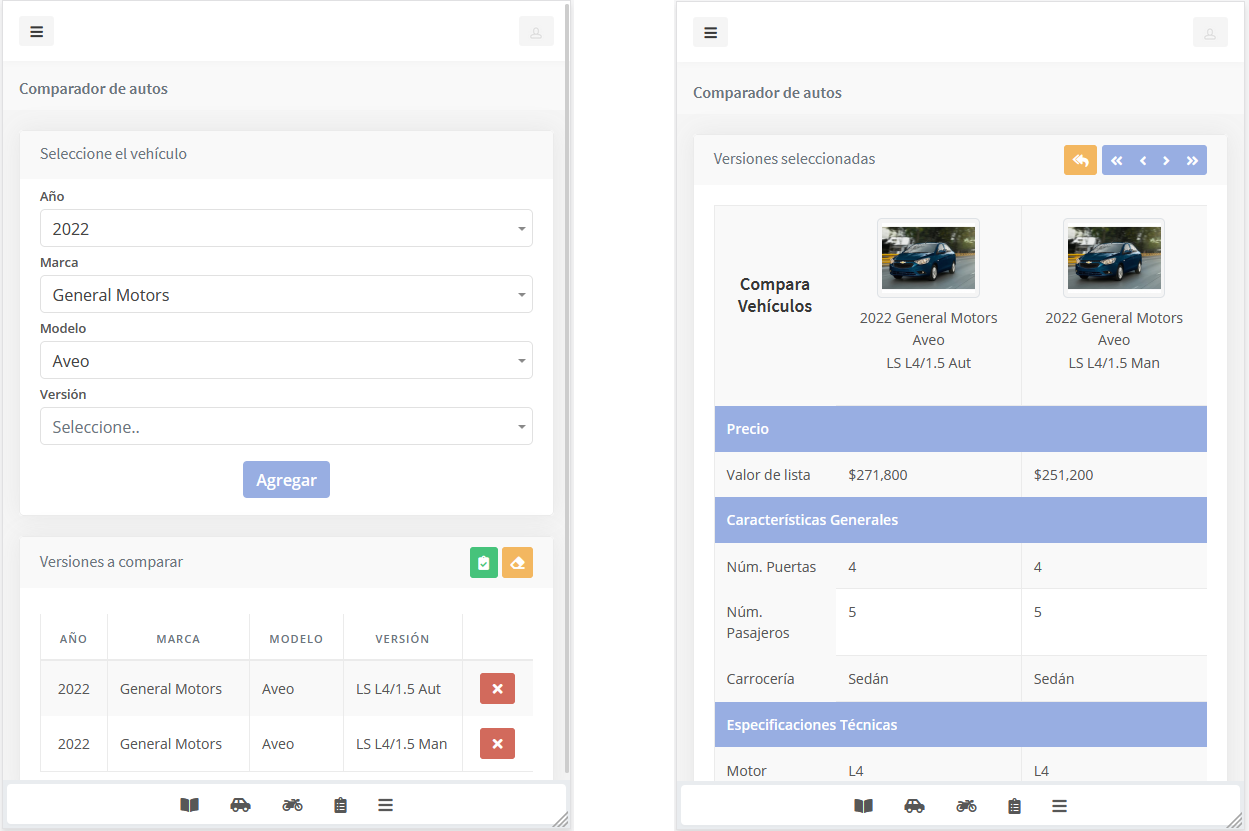Click the clipboard icon in right bottom bar
1249x831 pixels.
click(x=1014, y=806)
